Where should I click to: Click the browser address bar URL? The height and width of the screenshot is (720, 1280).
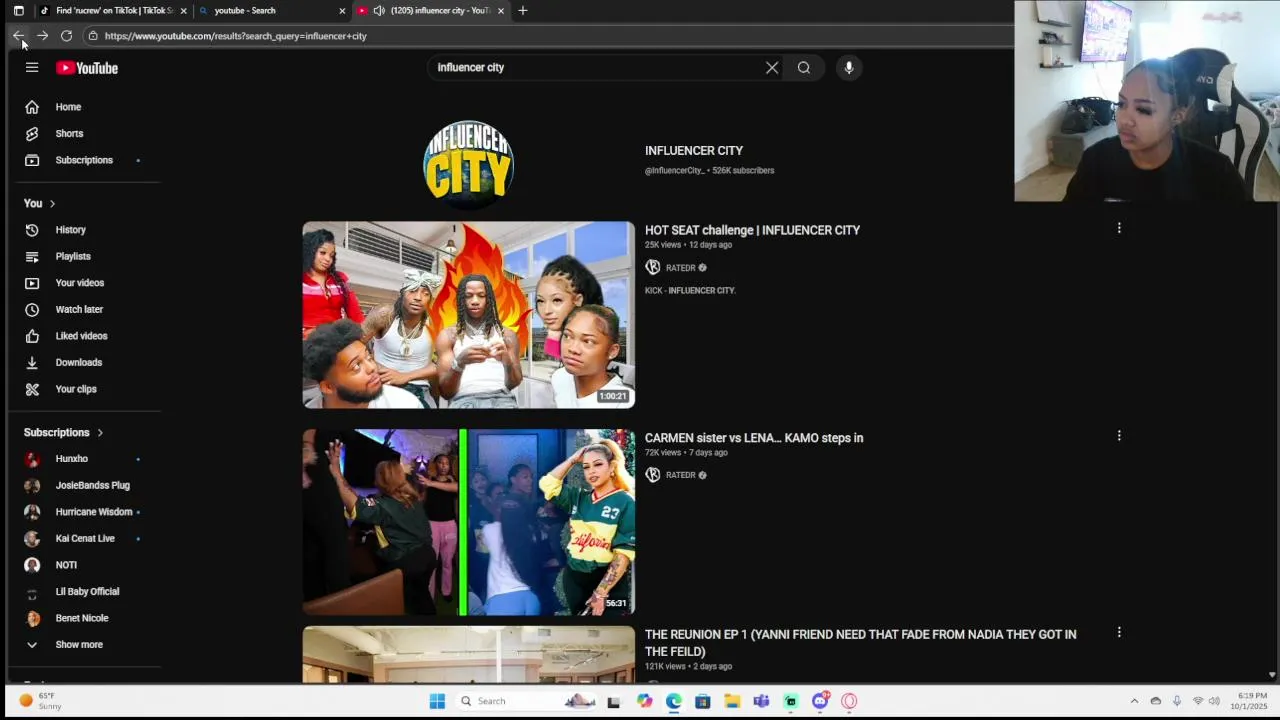pos(236,36)
